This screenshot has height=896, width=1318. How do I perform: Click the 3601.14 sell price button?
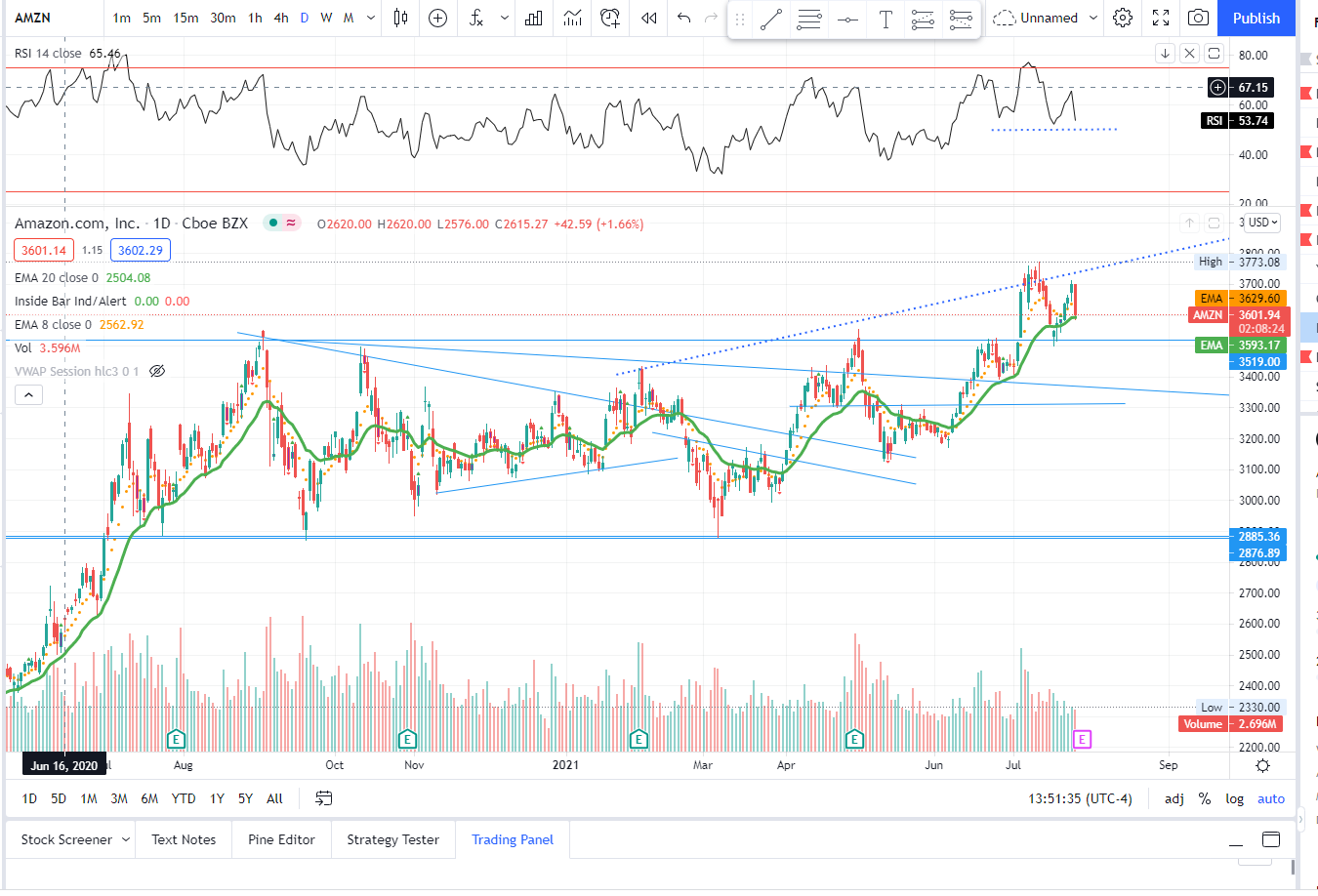43,250
